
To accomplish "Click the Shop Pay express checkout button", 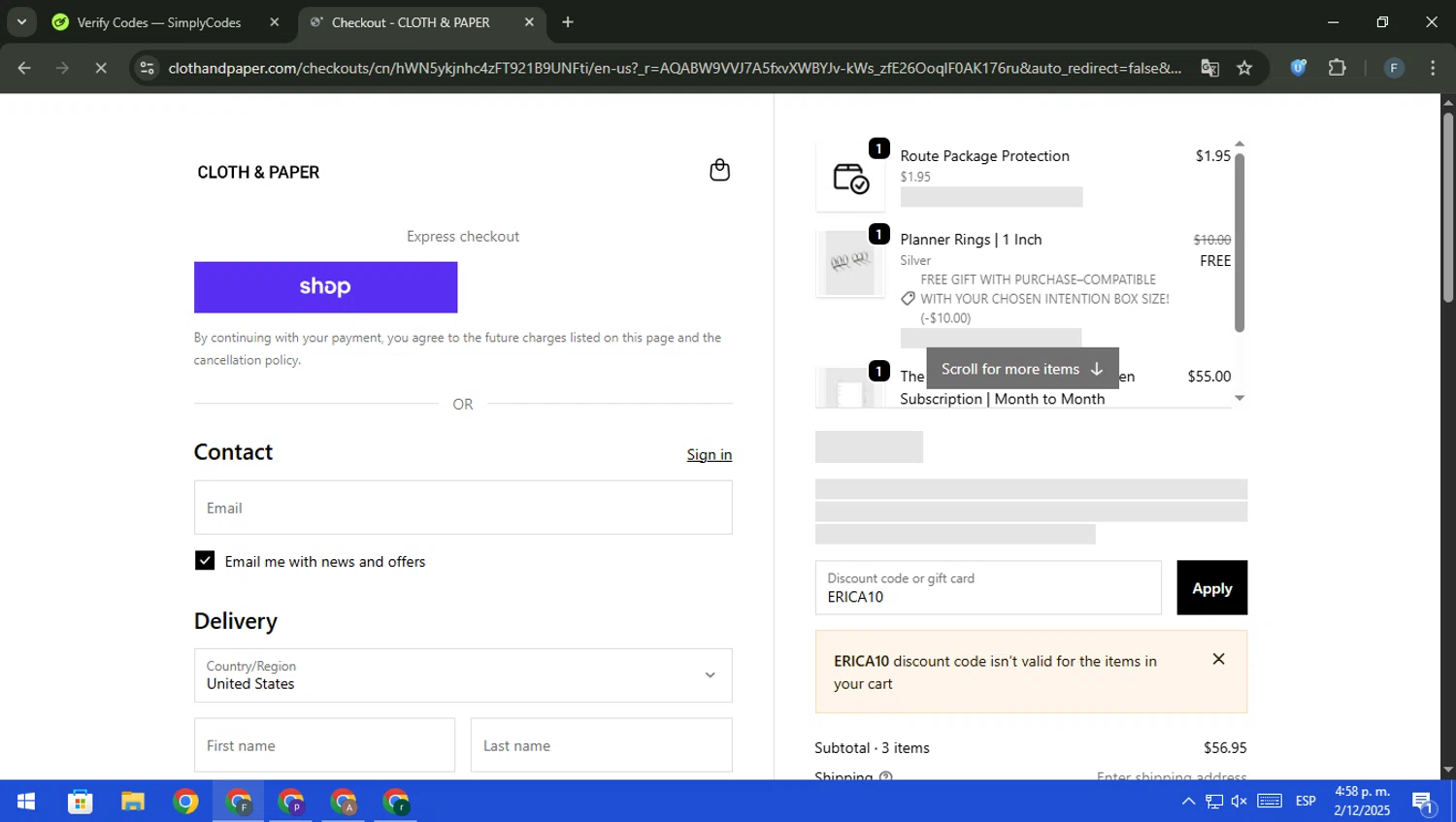I will click(x=325, y=287).
